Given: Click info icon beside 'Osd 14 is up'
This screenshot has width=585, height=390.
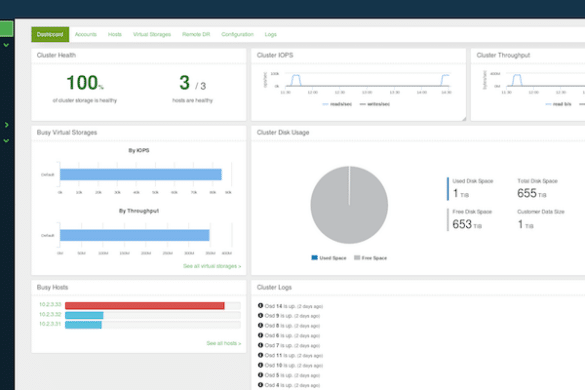Looking at the screenshot, I should [x=260, y=306].
